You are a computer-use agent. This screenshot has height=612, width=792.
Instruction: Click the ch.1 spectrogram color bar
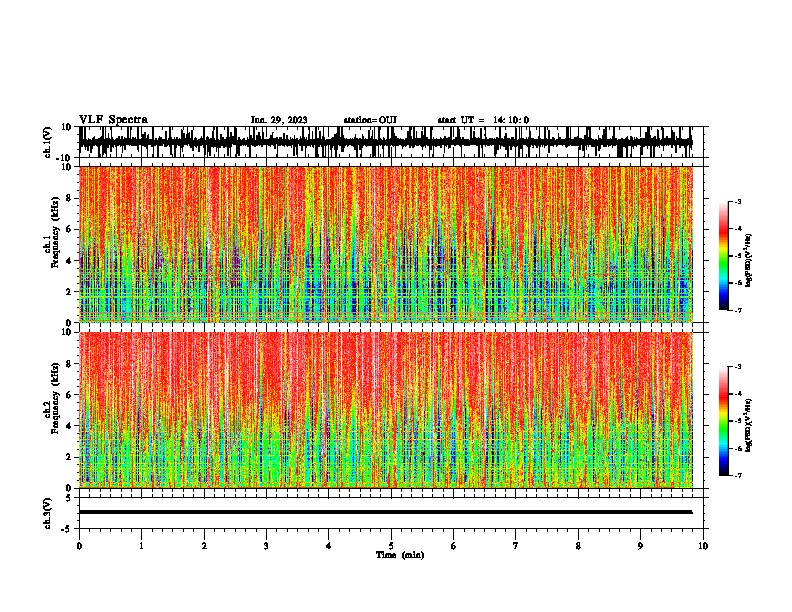pyautogui.click(x=724, y=256)
